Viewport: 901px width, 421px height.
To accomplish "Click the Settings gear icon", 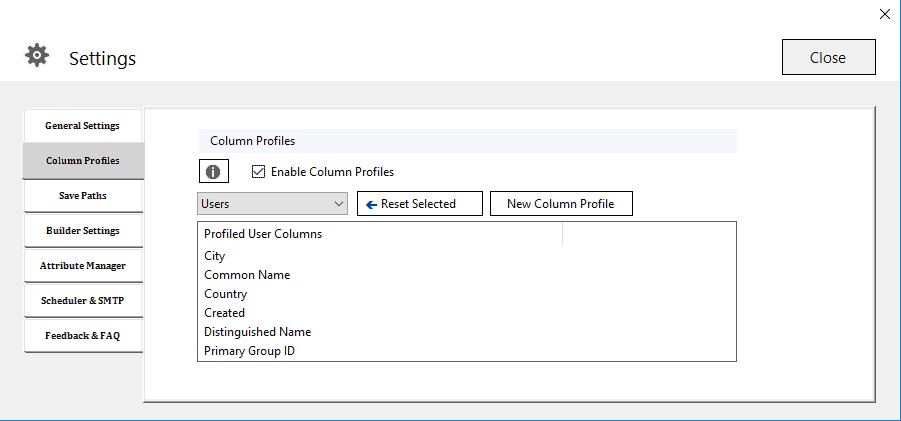I will pos(37,55).
